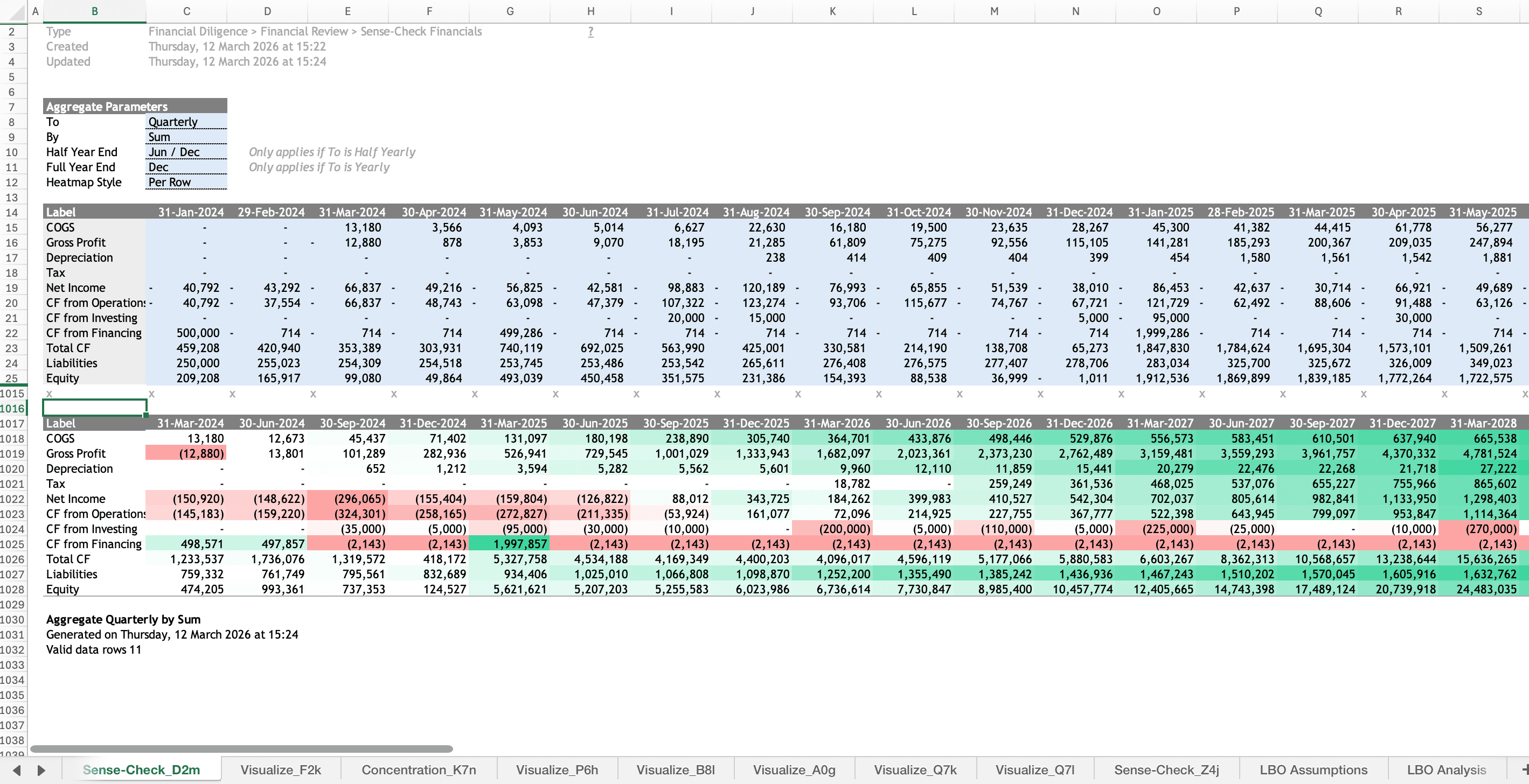Switch to the Visualize_F2k sheet tab
Viewport: 1529px width, 784px height.
coord(280,769)
